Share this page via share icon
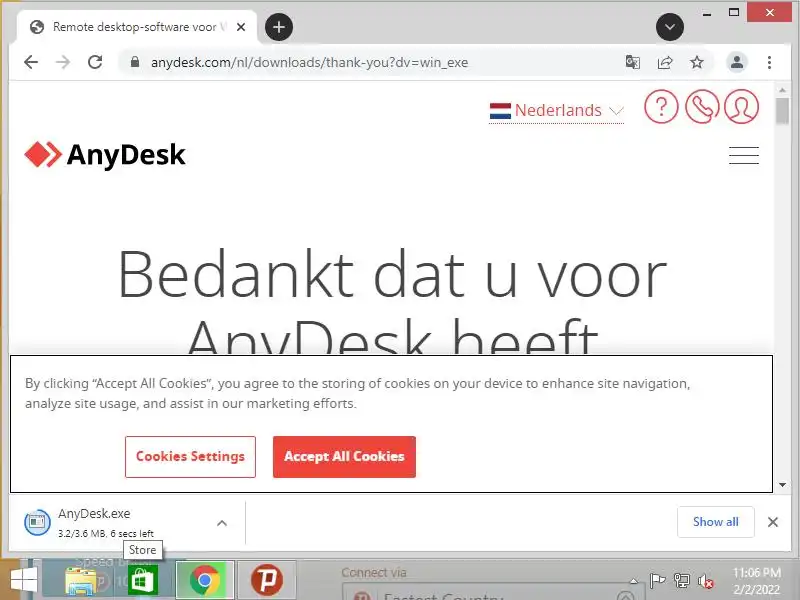800x600 pixels. tap(665, 62)
